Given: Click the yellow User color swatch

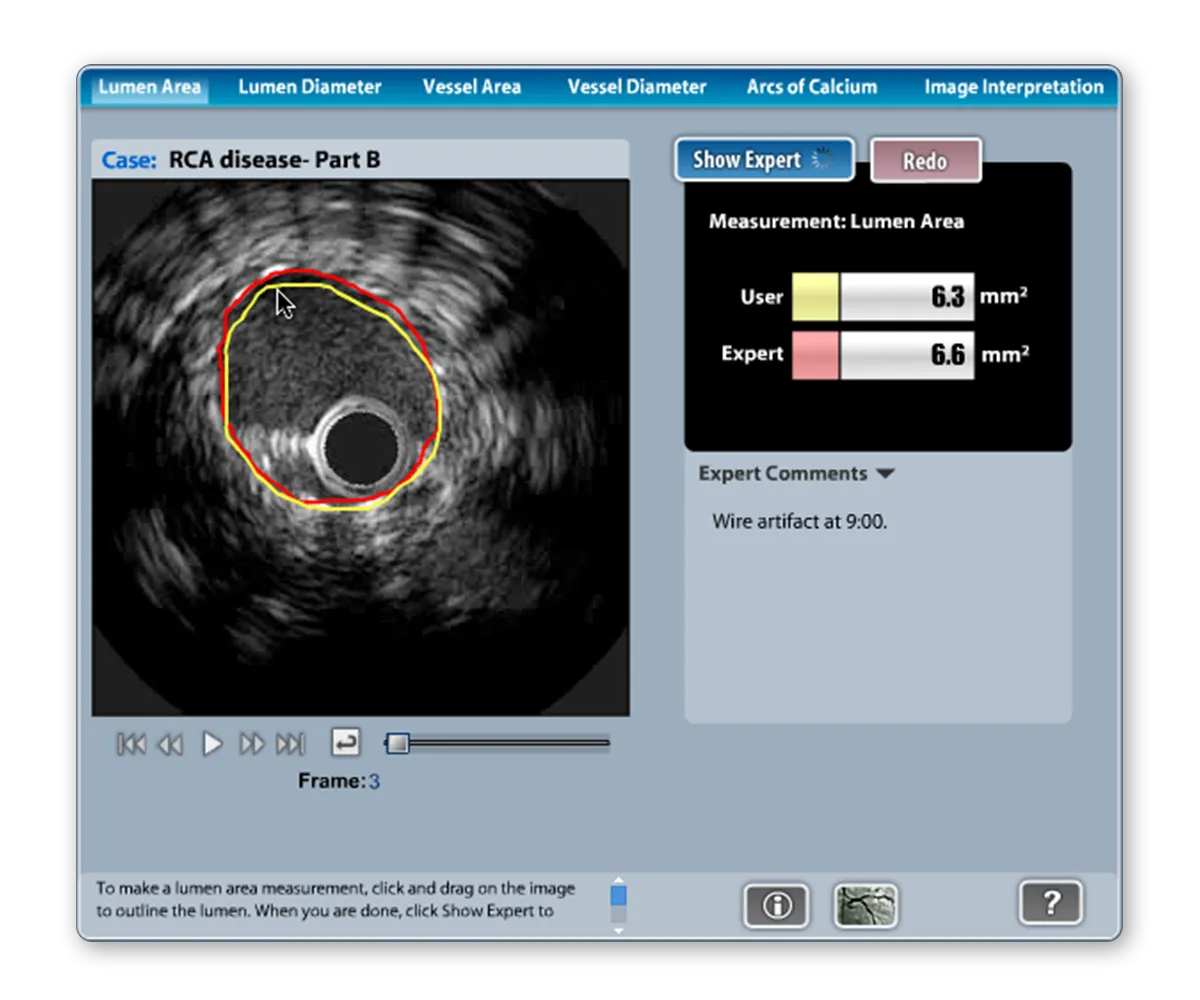Looking at the screenshot, I should (x=815, y=297).
